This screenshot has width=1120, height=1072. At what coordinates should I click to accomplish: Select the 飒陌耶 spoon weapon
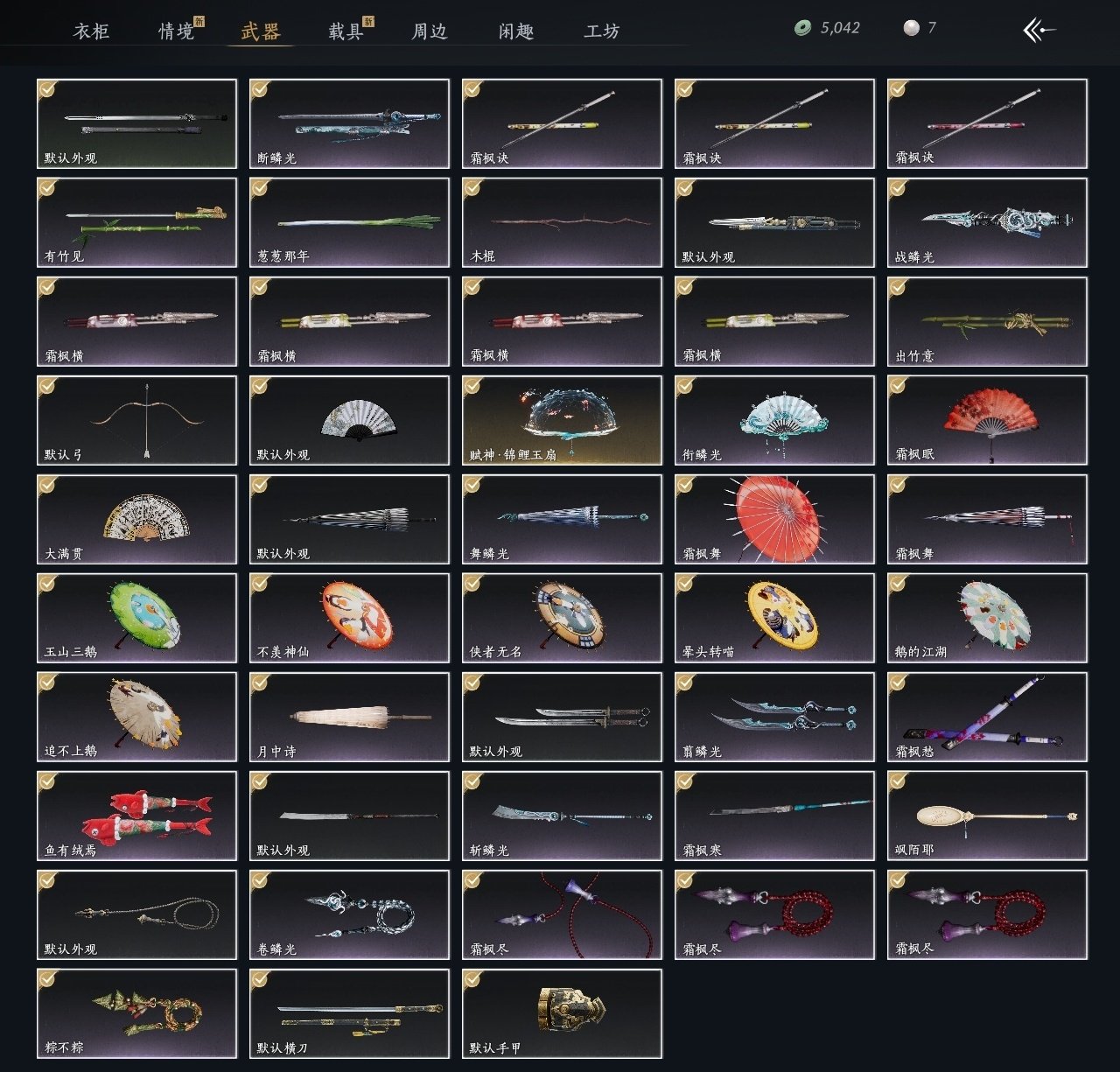(987, 816)
